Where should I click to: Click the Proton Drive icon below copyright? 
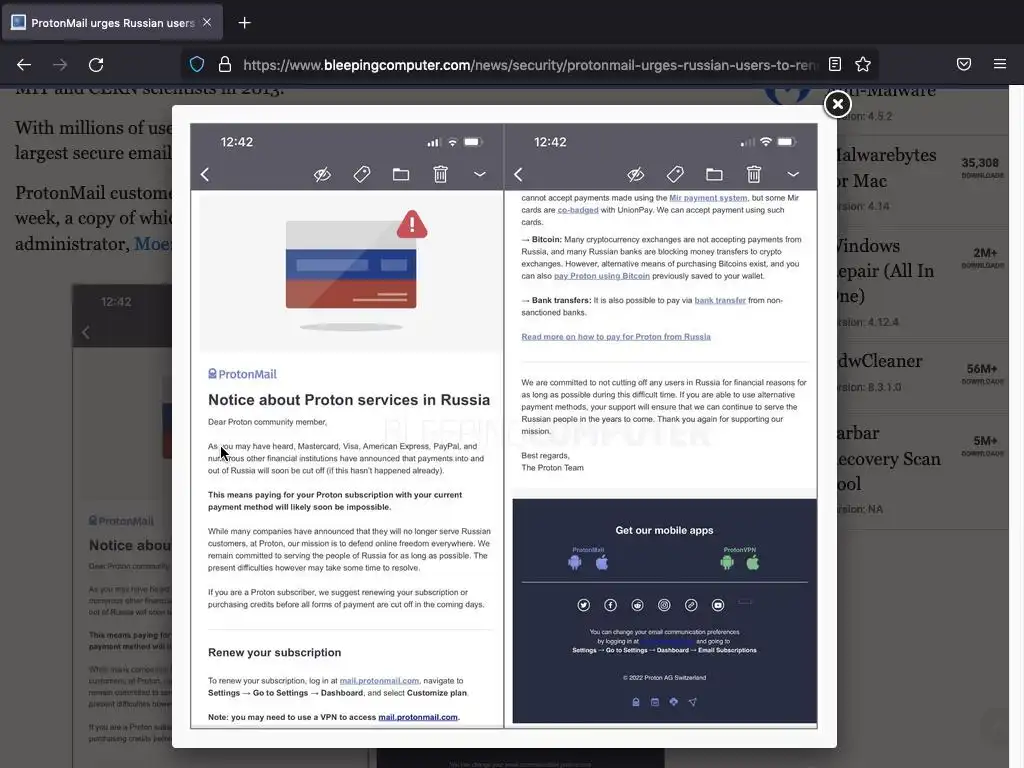[673, 702]
